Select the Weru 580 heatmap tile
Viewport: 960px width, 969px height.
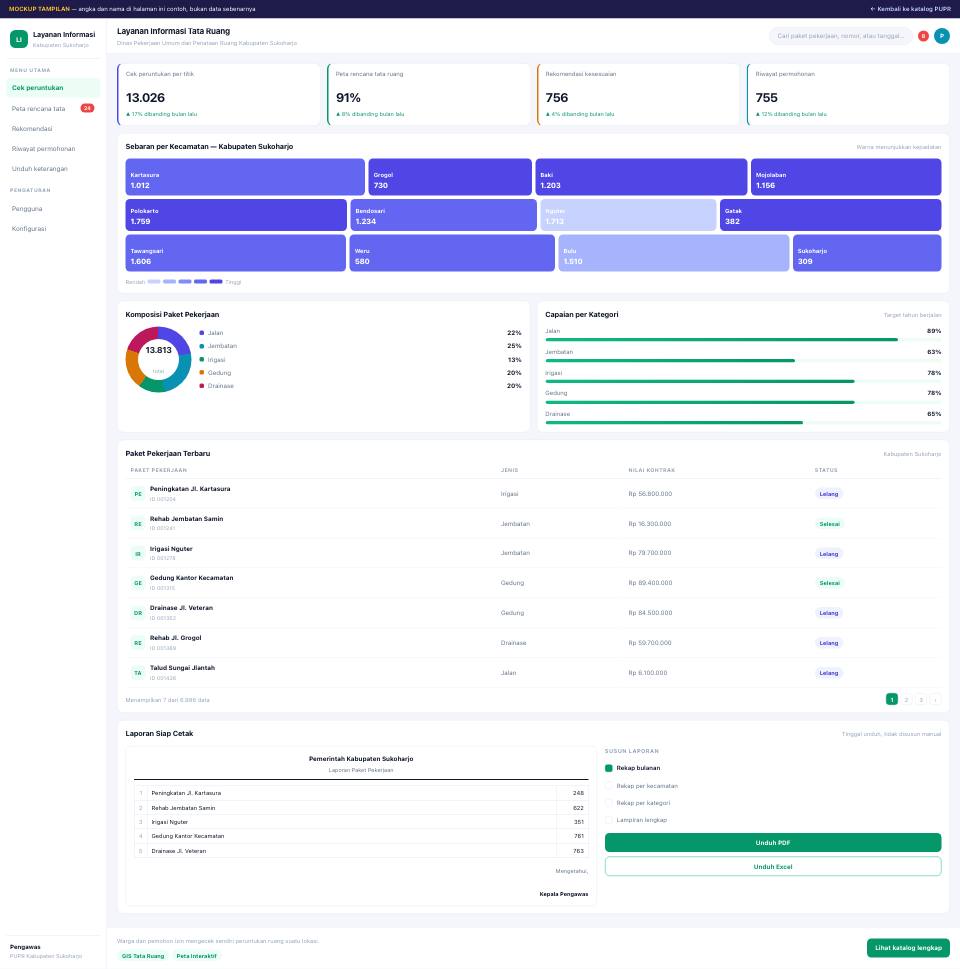coord(452,253)
